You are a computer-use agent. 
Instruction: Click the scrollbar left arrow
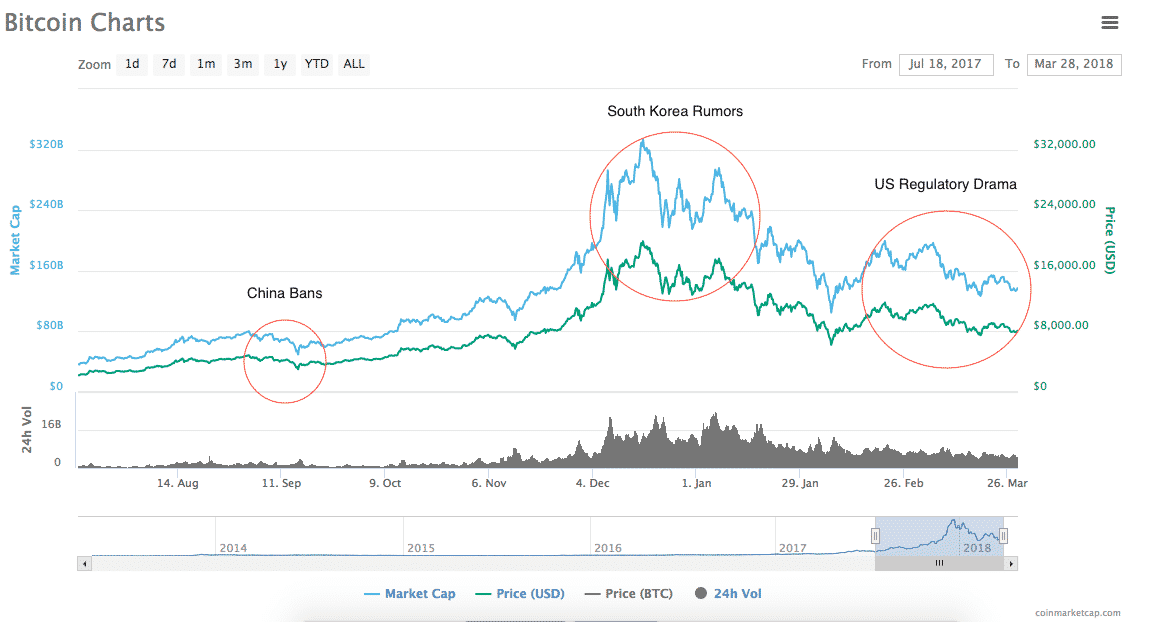coord(84,564)
